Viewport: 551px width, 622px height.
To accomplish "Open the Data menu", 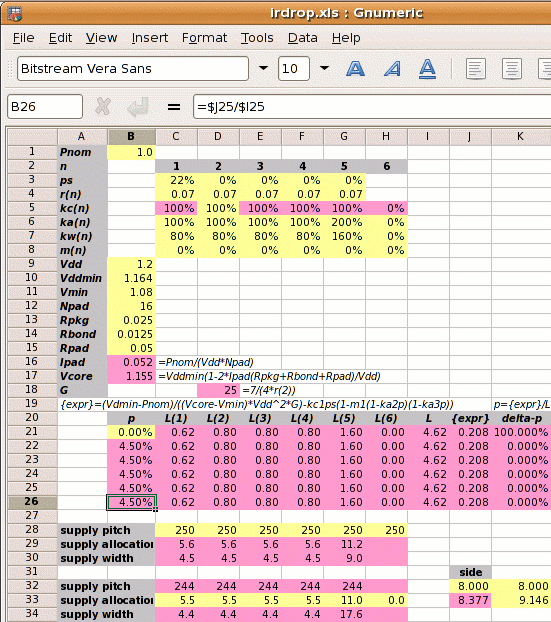I will [303, 38].
